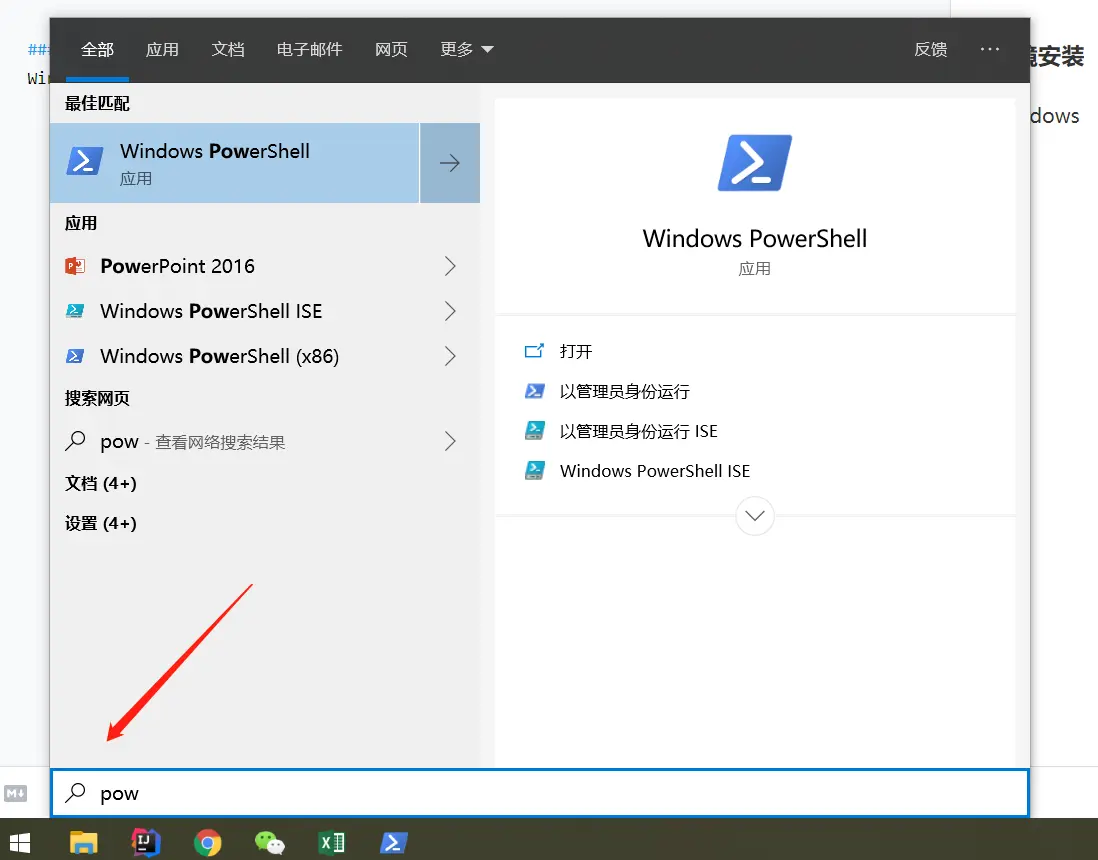Switch to the 应用 filter tab
This screenshot has width=1098, height=860.
pyautogui.click(x=162, y=50)
